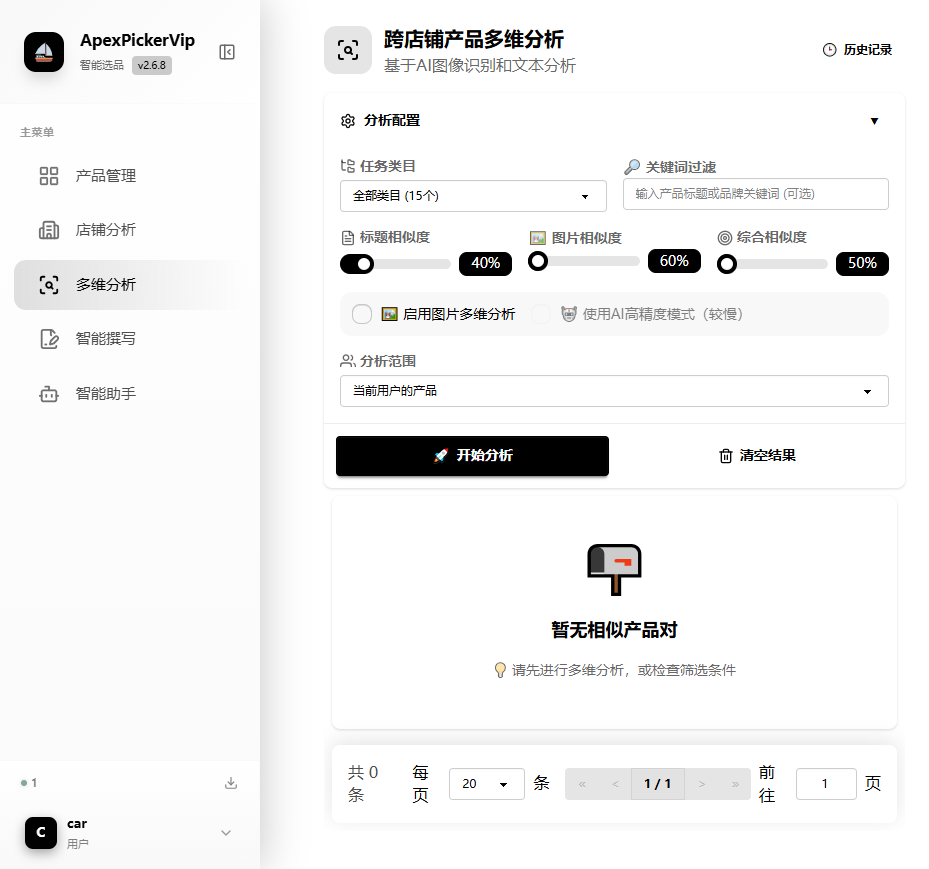
Task: Open 历史记录 history link
Action: tap(857, 50)
